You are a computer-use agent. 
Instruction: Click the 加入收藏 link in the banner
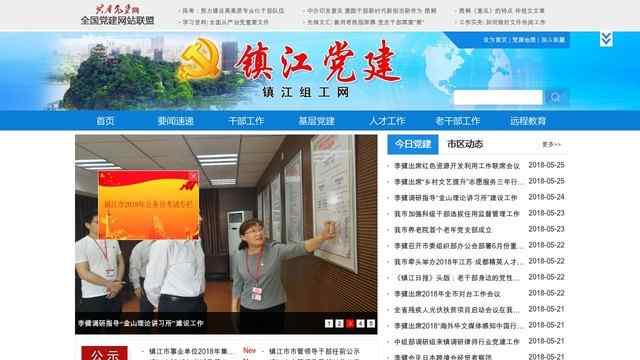[x=553, y=40]
